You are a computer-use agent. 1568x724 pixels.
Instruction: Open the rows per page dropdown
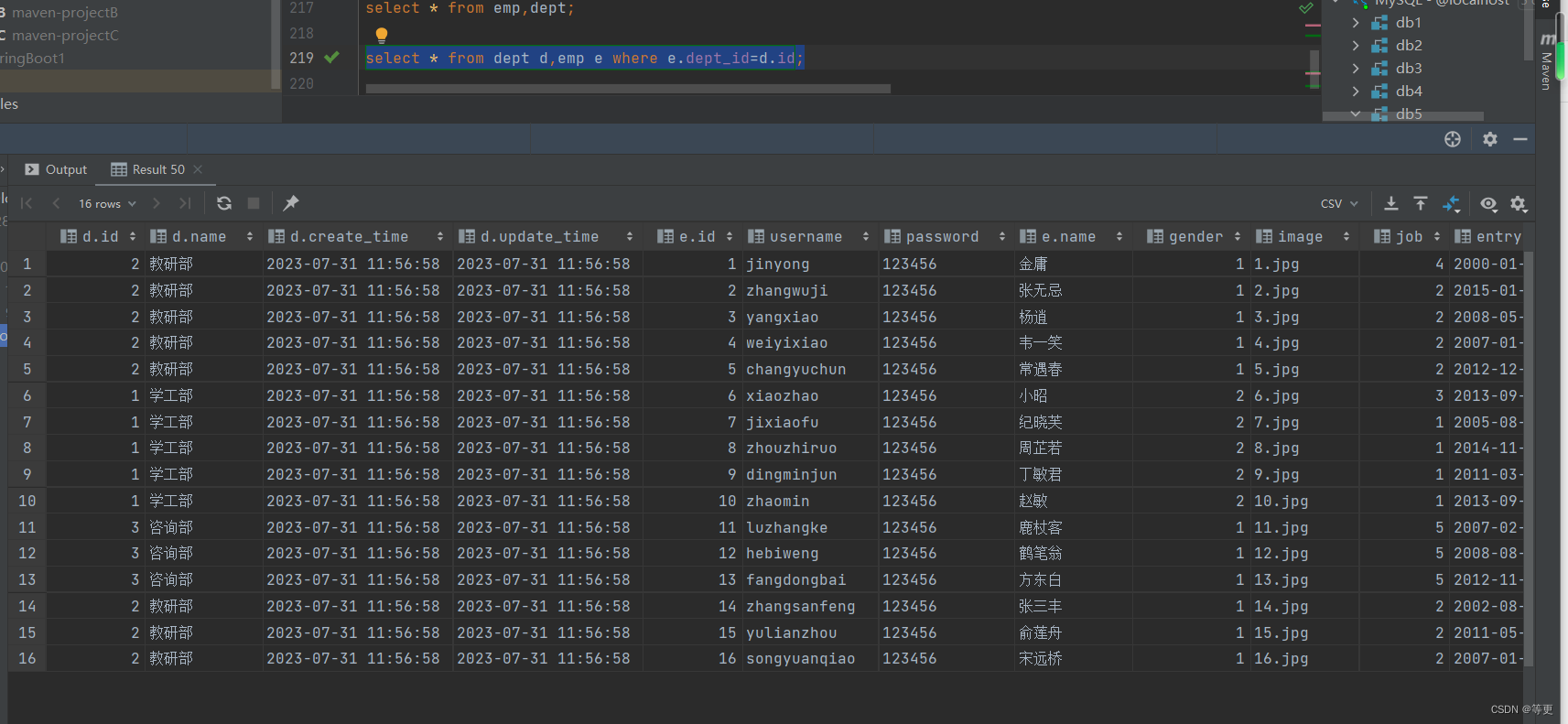107,203
